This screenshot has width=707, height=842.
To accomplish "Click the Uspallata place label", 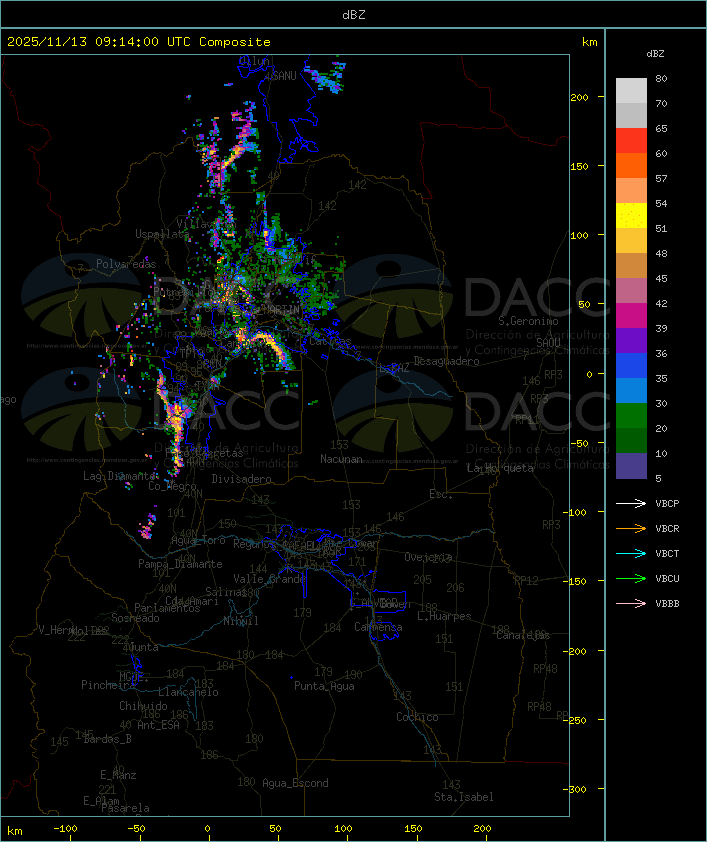I will [x=162, y=234].
